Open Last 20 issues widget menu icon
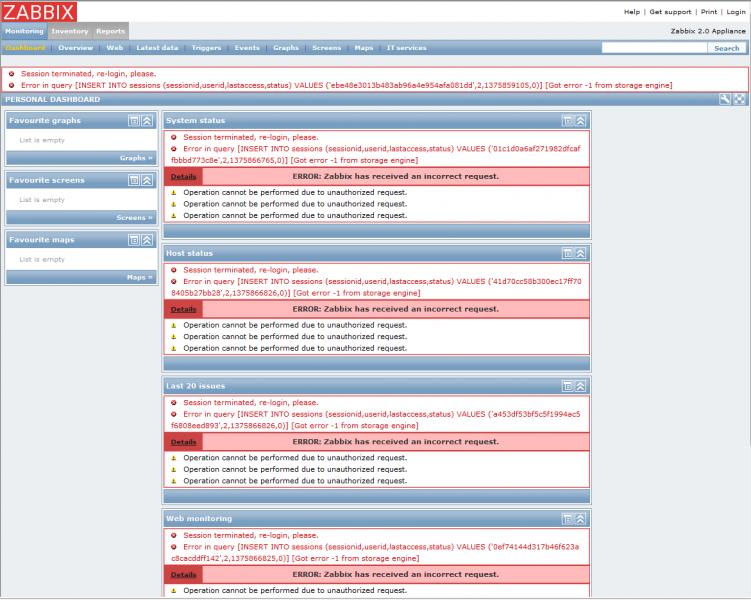This screenshot has width=751, height=600. [568, 386]
